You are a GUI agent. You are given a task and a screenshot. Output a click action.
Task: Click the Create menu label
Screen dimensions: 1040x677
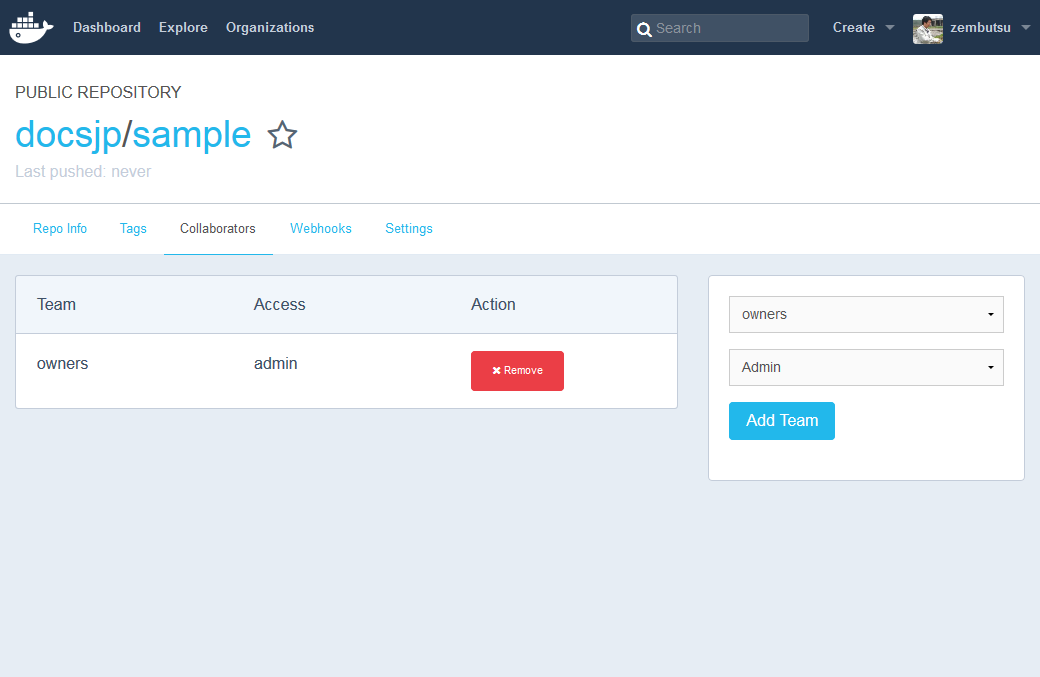[853, 27]
